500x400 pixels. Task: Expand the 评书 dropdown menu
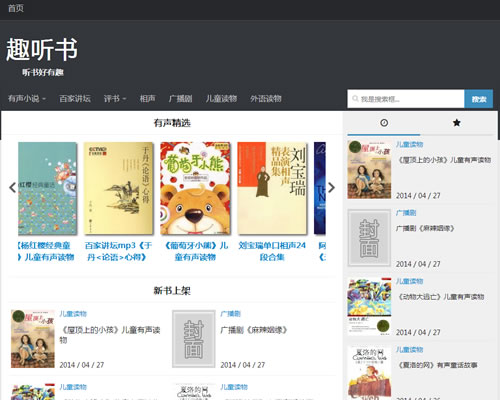[115, 98]
